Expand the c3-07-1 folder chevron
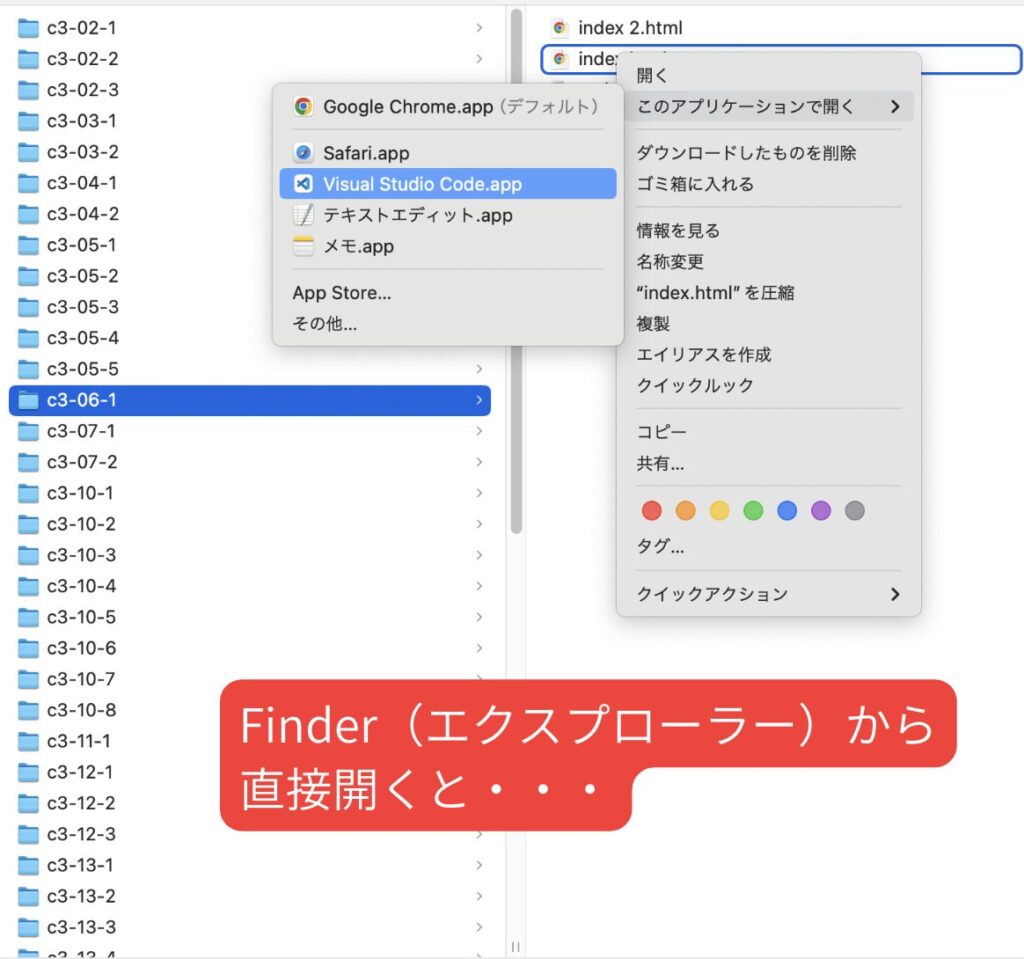Image resolution: width=1024 pixels, height=959 pixels. click(480, 431)
